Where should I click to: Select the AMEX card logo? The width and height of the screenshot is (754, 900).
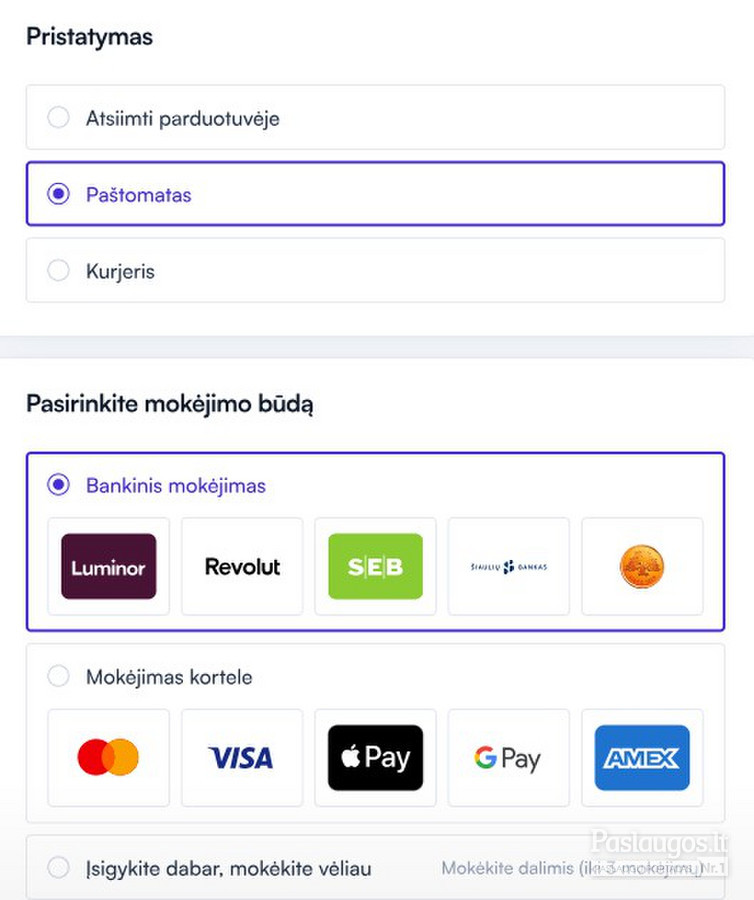(642, 758)
